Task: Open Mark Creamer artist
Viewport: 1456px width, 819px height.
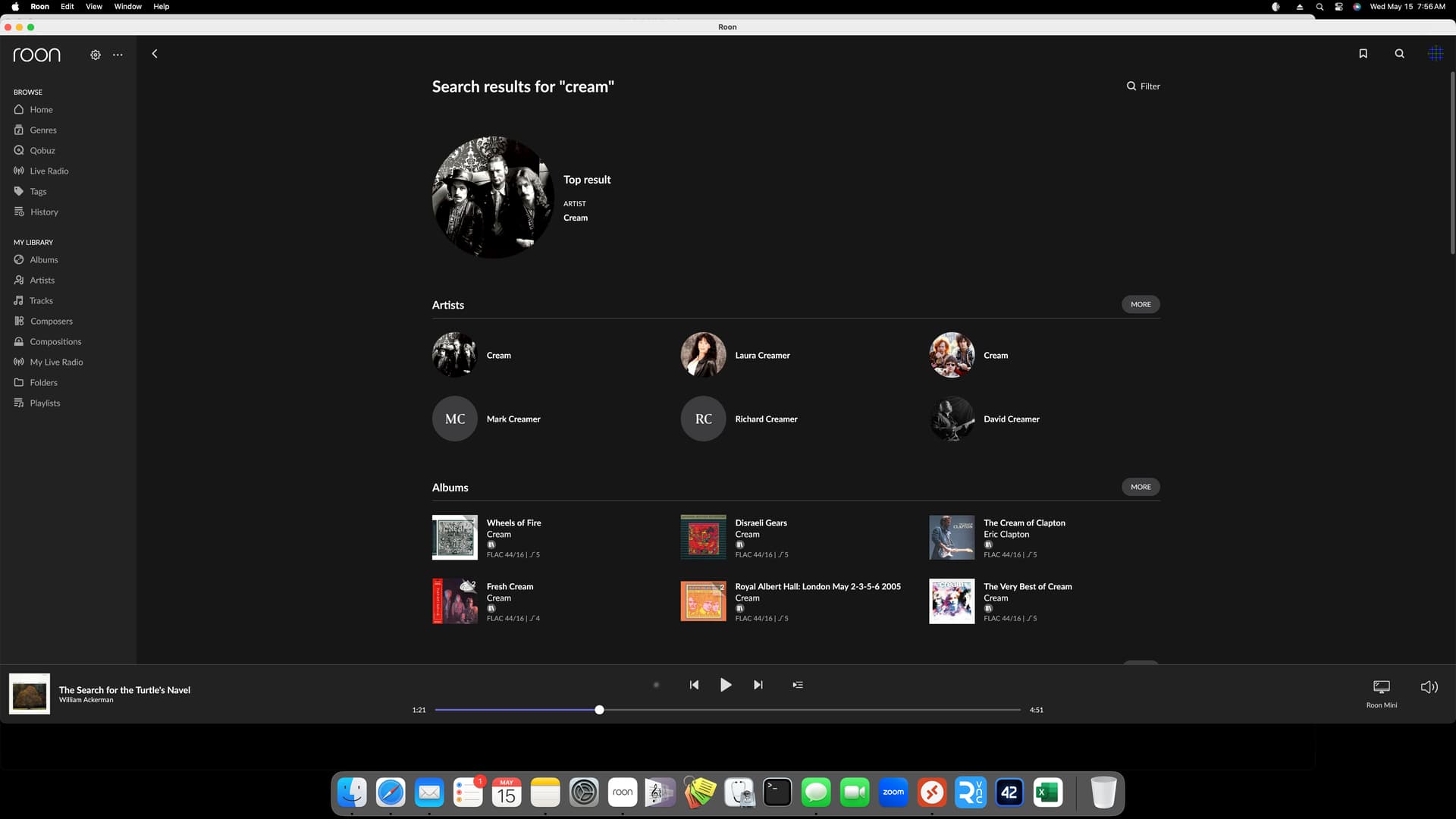Action: point(513,419)
